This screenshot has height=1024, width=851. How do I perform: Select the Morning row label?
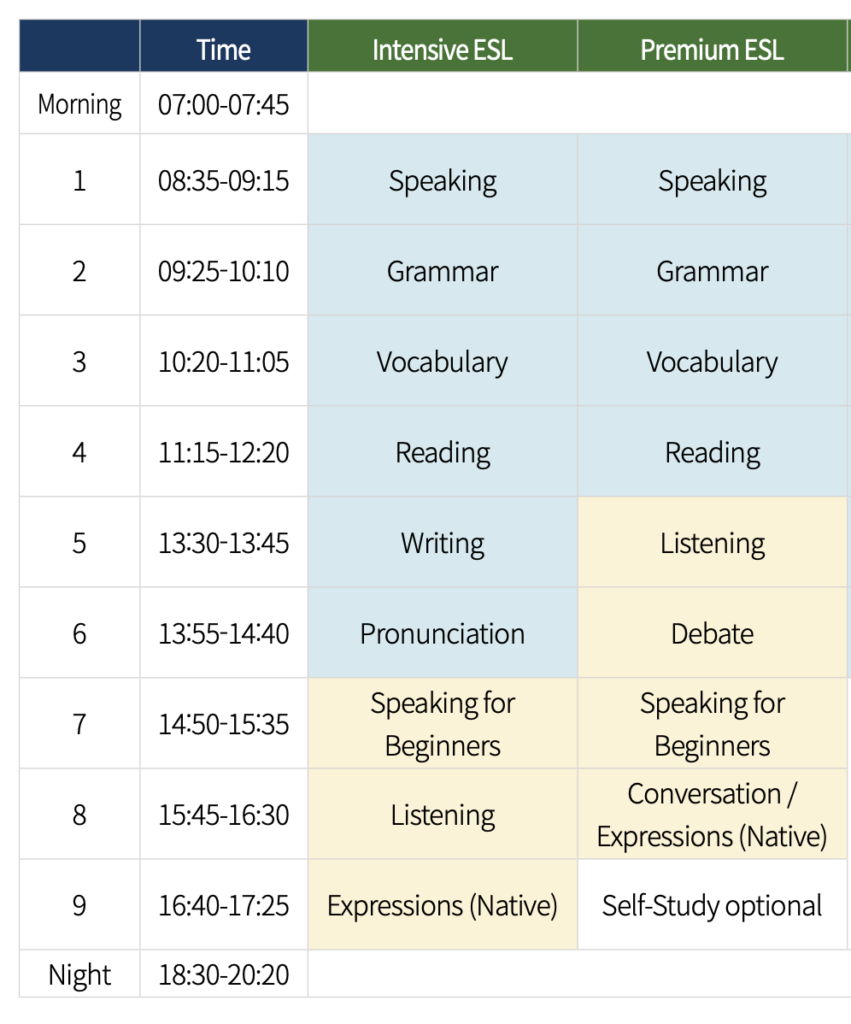tap(80, 105)
